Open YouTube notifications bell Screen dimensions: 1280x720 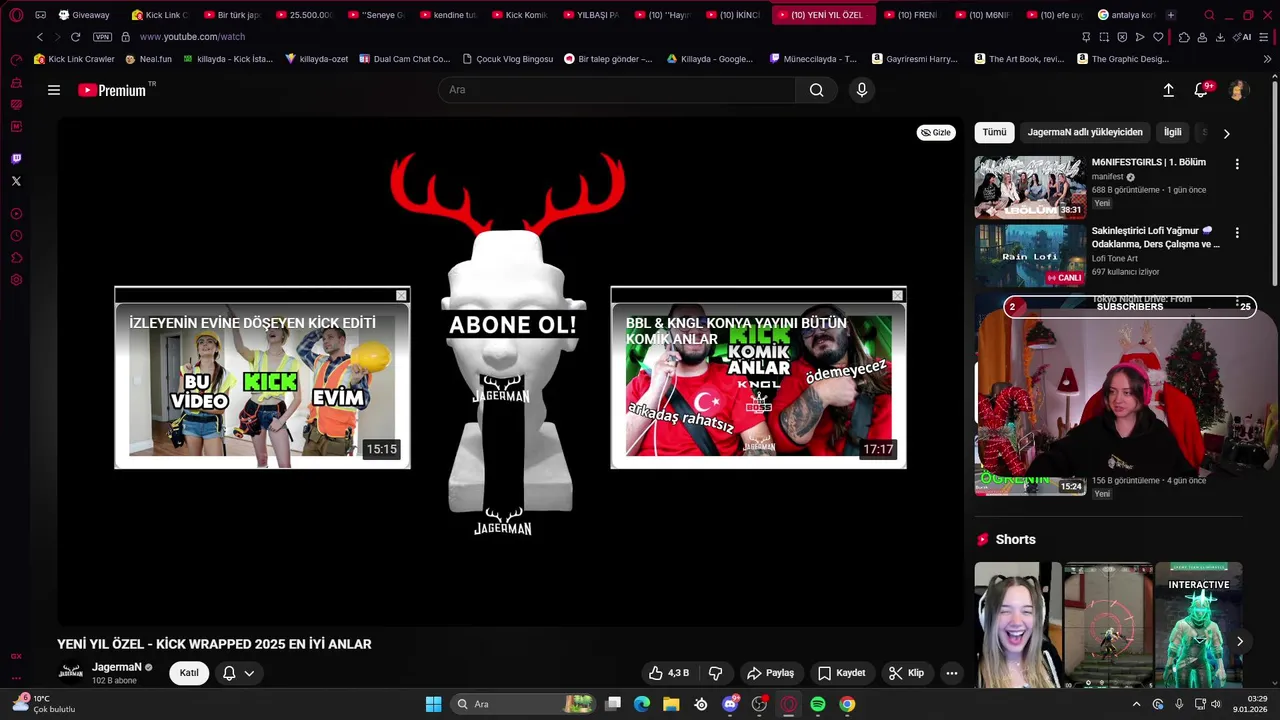coord(1201,90)
